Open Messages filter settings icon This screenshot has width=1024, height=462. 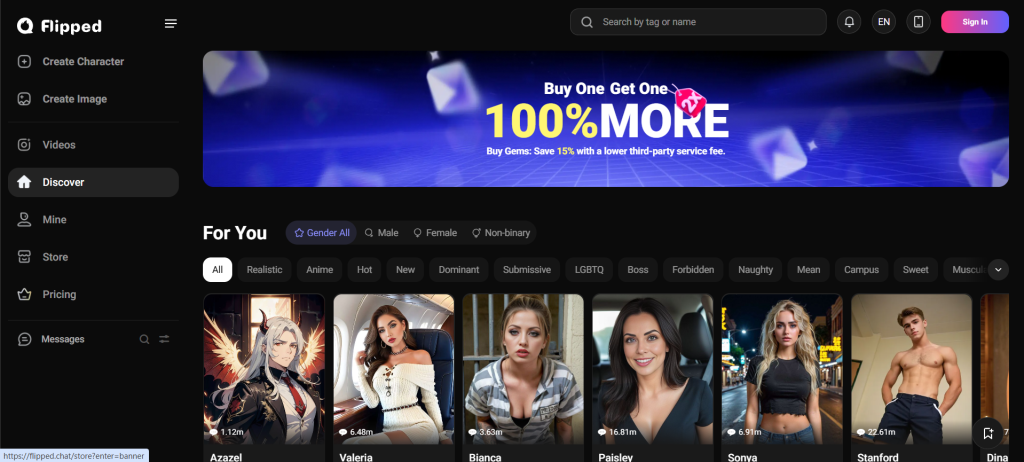coord(164,339)
